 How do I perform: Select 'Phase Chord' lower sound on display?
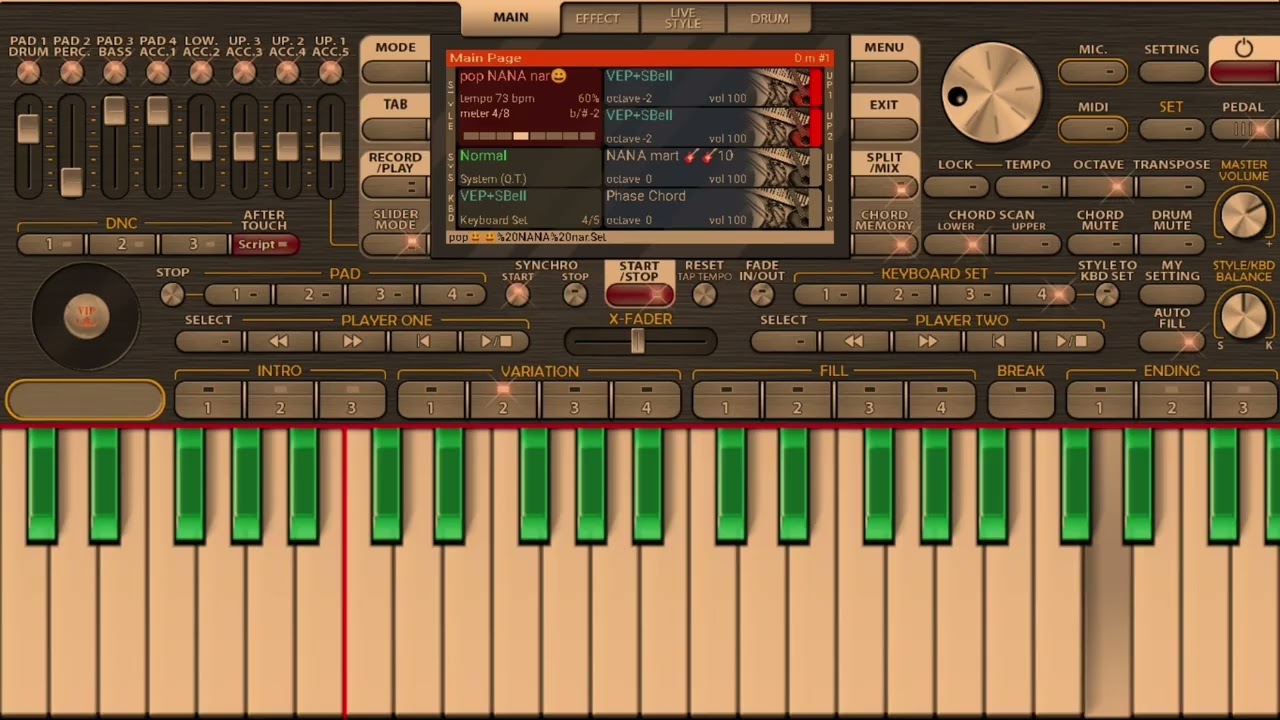click(x=712, y=207)
